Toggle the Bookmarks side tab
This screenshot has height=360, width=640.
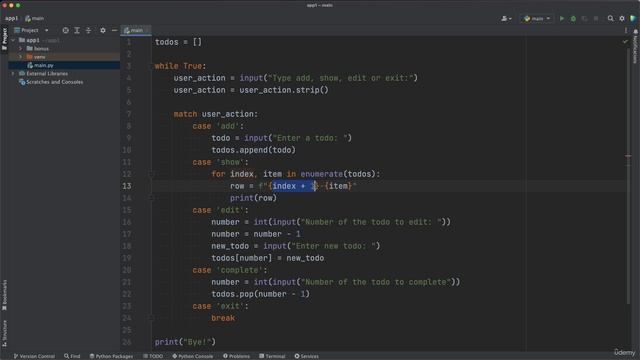[4, 294]
